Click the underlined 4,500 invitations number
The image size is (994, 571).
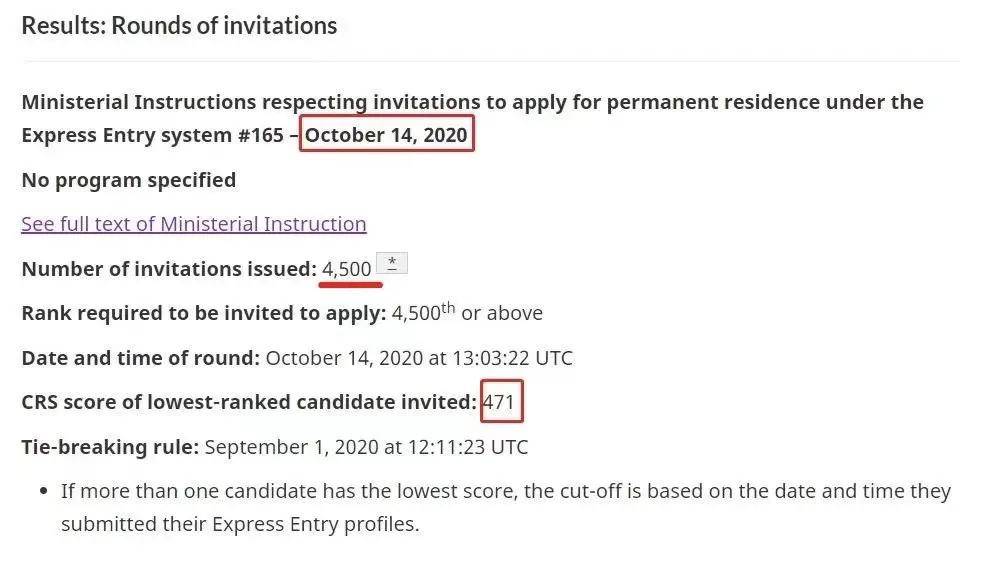click(x=347, y=269)
